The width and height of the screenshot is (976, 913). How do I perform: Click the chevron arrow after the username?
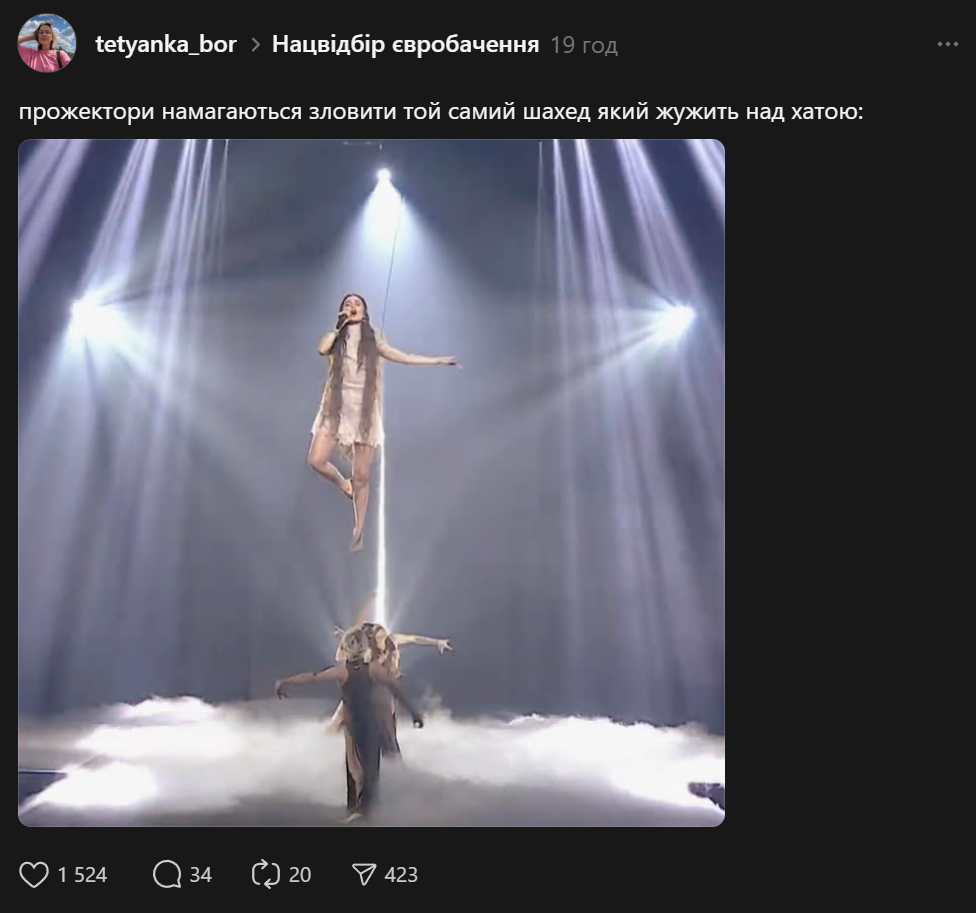point(255,45)
